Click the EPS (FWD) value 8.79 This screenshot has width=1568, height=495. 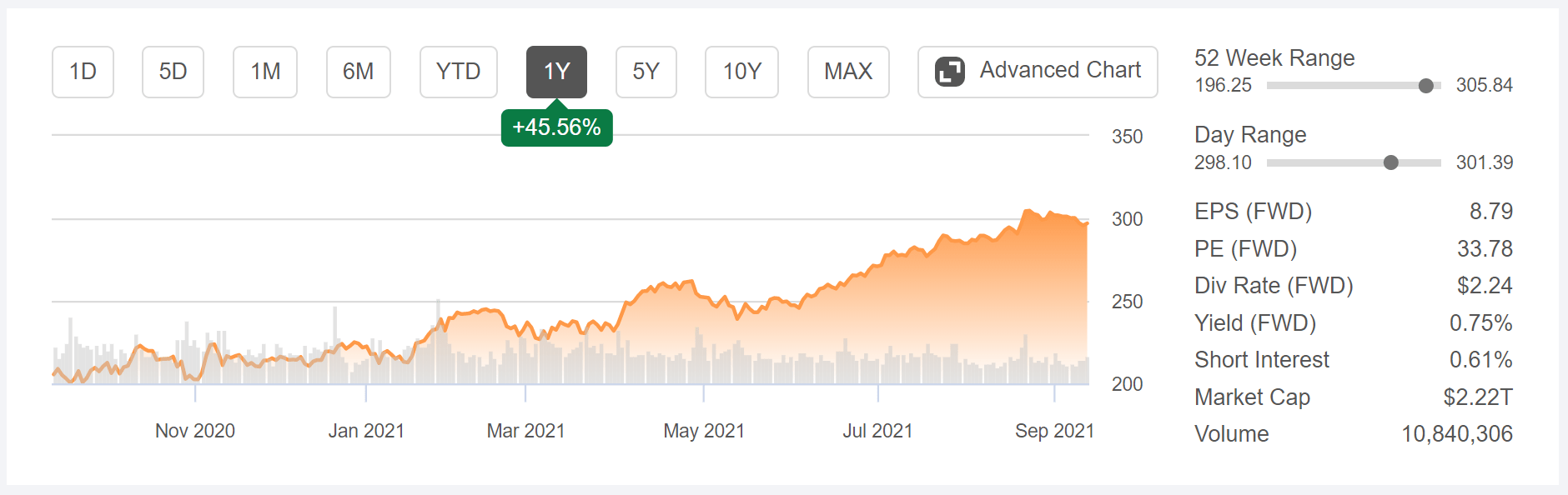tap(1492, 212)
